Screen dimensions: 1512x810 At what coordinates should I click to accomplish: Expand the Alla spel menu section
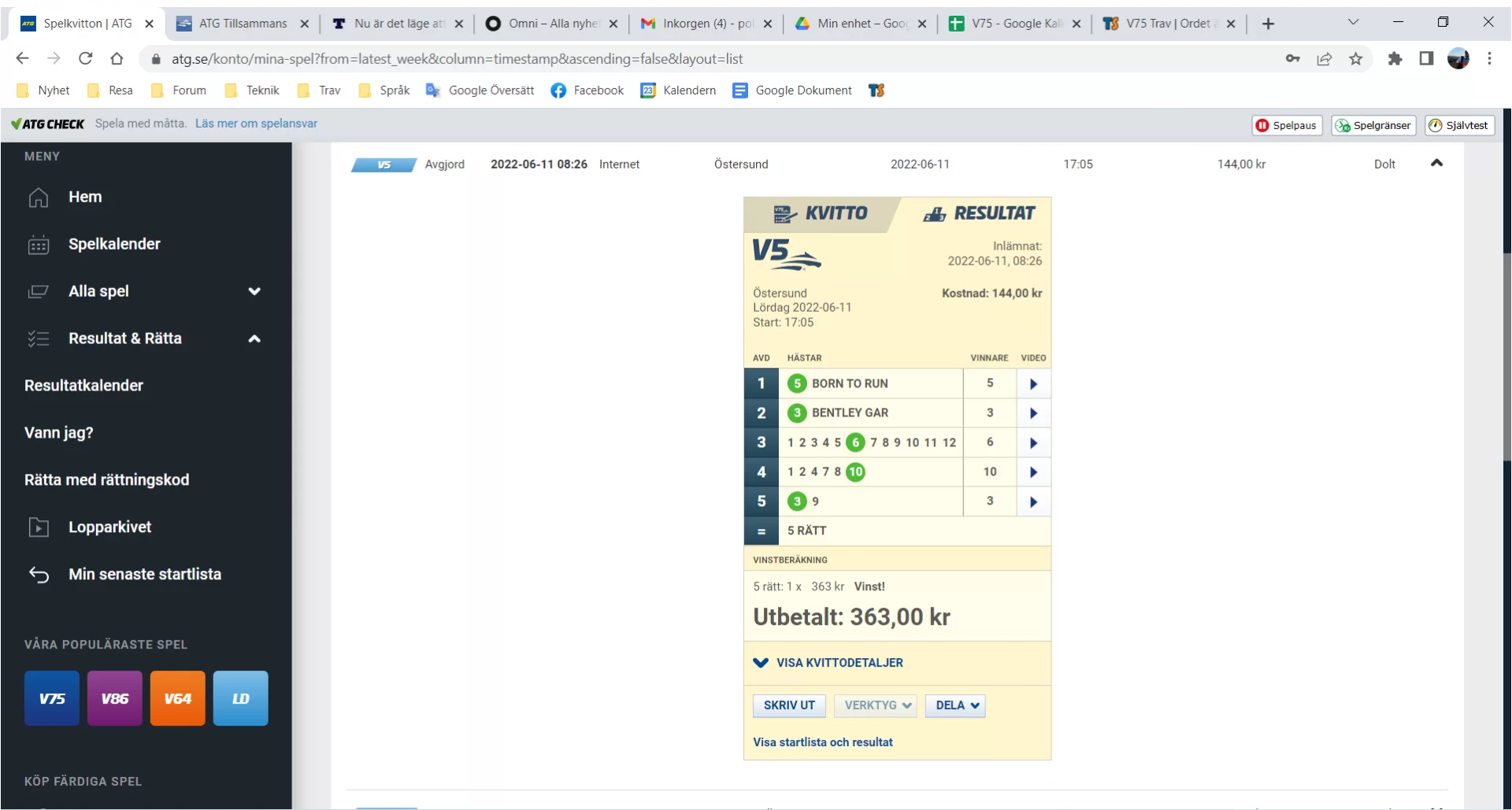click(x=254, y=291)
